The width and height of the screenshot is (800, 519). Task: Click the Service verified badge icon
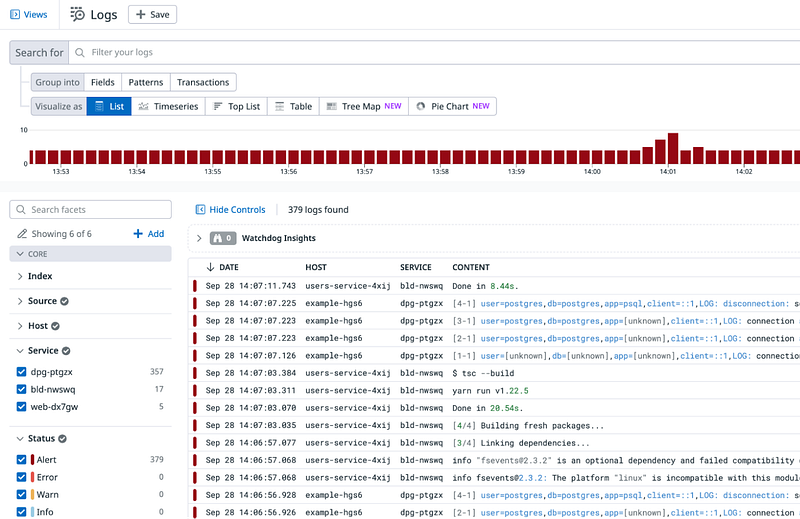click(x=66, y=351)
